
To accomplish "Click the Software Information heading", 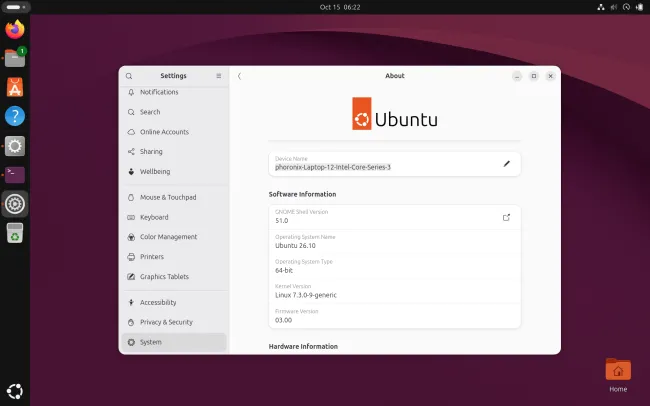I will click(x=302, y=194).
